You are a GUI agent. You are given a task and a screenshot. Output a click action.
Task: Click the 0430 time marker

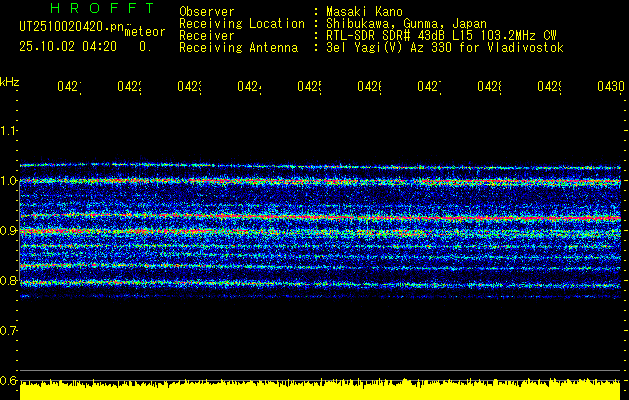click(611, 87)
